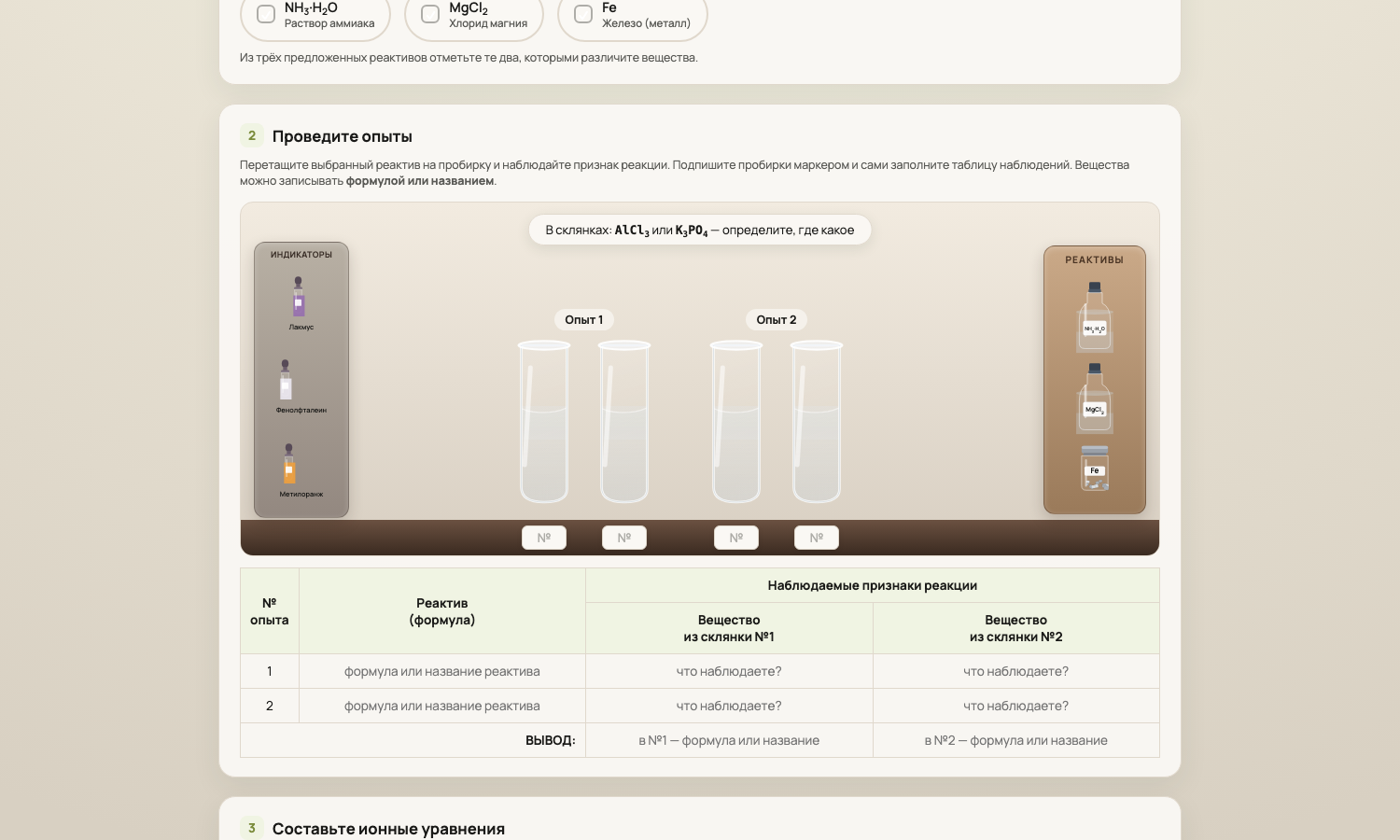Fill observation for flask №2 in experiment 1
This screenshot has height=840, width=1400.
(x=1016, y=671)
